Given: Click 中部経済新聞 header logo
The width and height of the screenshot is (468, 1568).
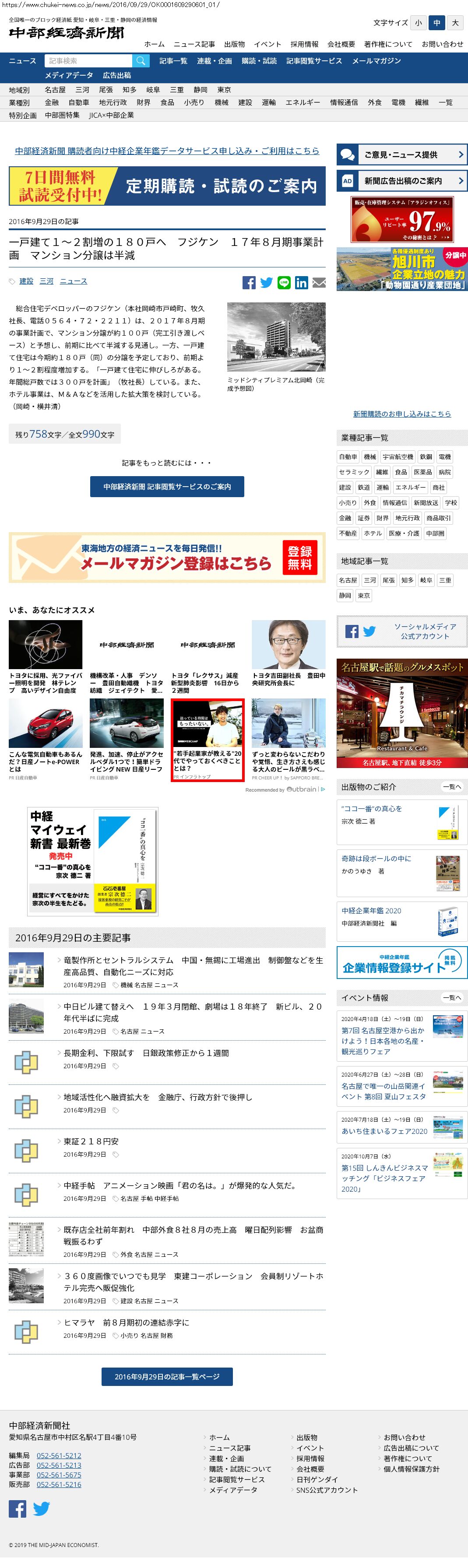Looking at the screenshot, I should 67,33.
